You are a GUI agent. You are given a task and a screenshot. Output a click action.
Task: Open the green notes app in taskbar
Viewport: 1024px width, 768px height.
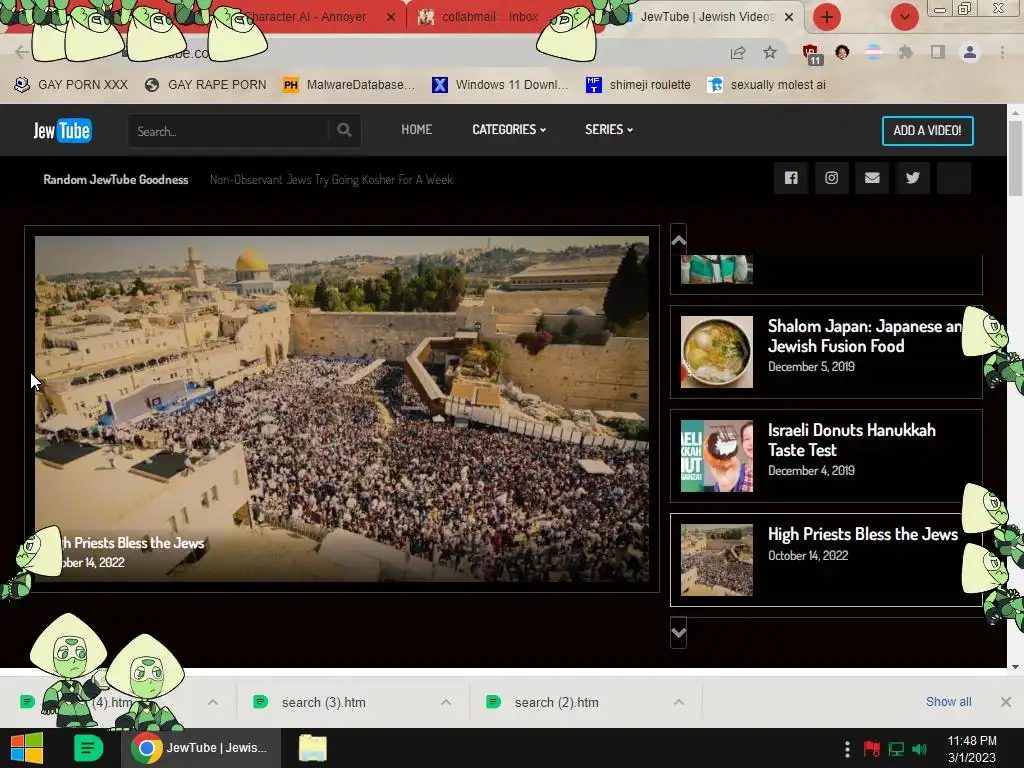[x=88, y=748]
